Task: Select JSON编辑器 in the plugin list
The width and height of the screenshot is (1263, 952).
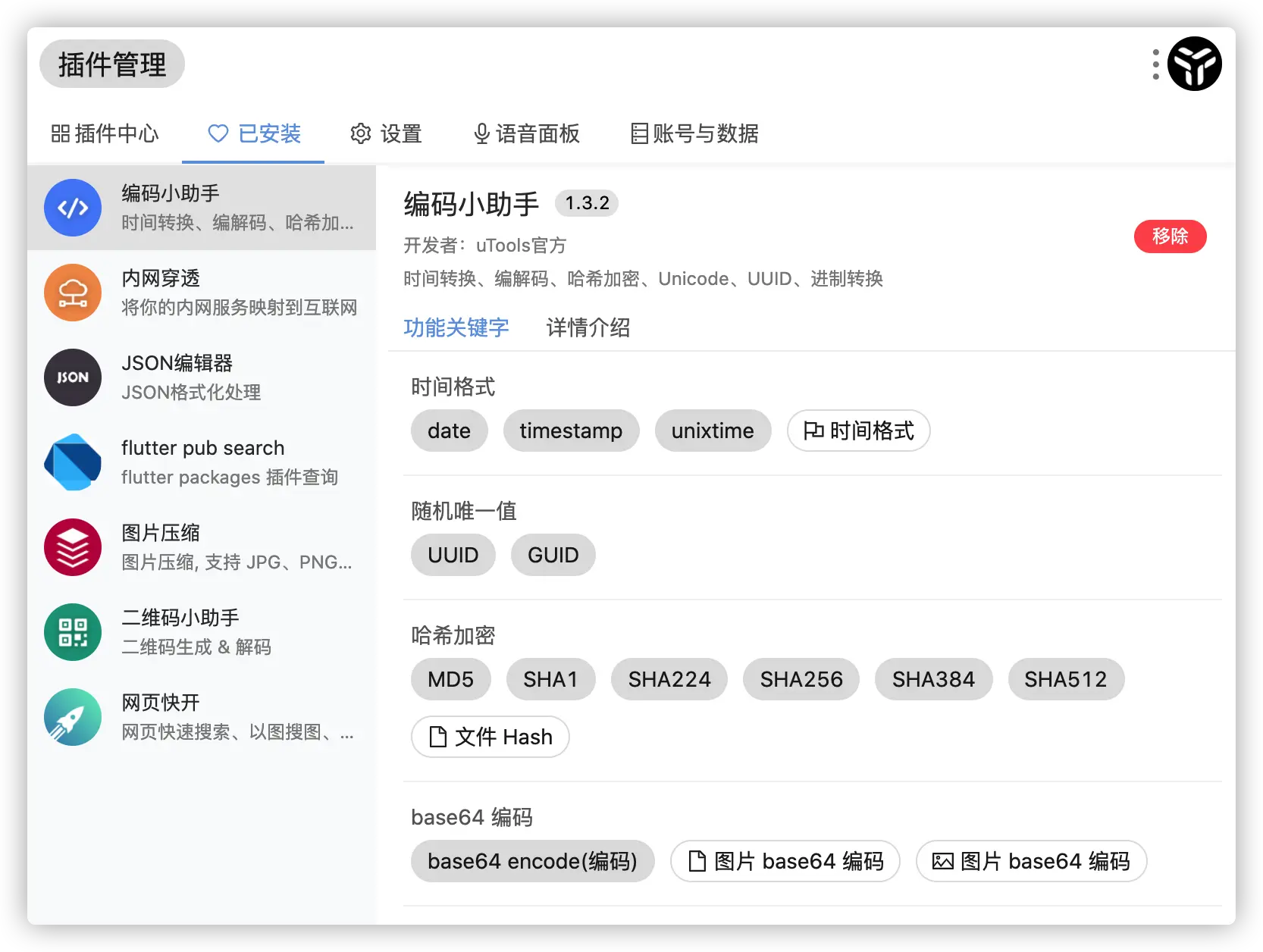Action: point(202,377)
